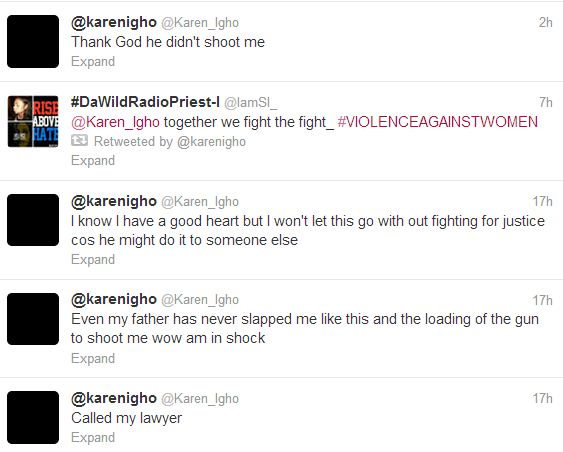Image resolution: width=563 pixels, height=452 pixels.
Task: Click @karenigho name on 'Called my lawyer' tweet
Action: coord(114,398)
